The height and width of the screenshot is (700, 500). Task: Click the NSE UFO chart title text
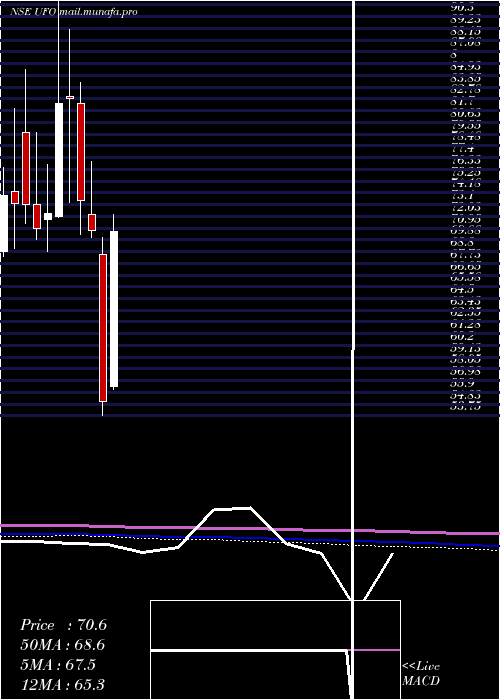coord(33,12)
